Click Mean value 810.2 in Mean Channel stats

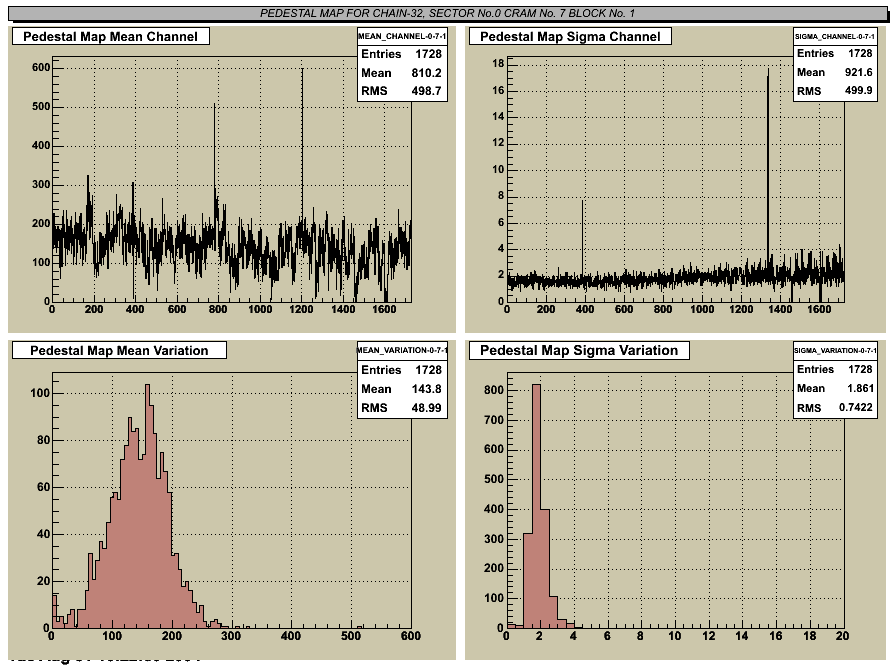click(426, 73)
